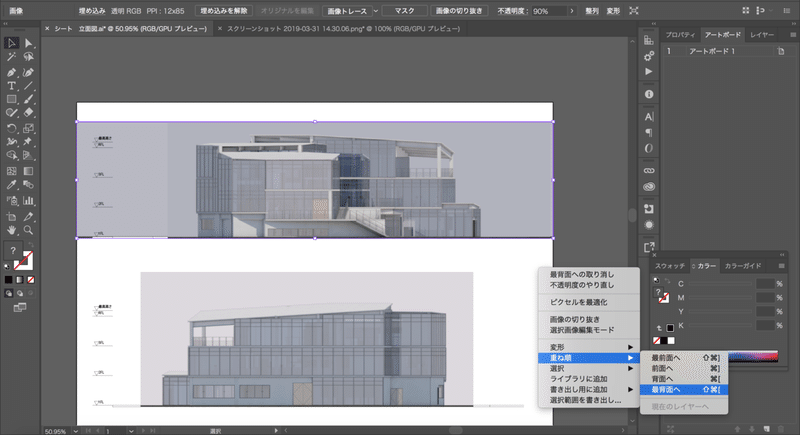The image size is (800, 435).
Task: Click the 変形 link in control bar
Action: 613,11
